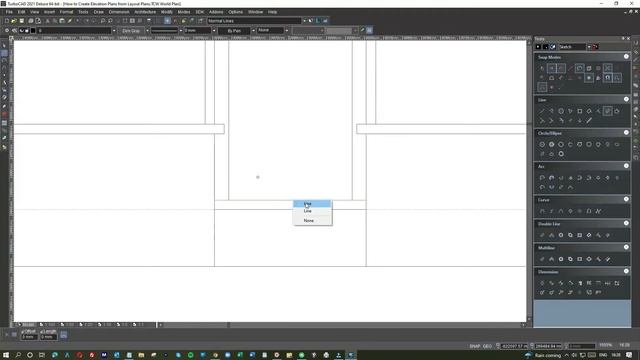Click the horizontal scrollbar below the canvas
640x360 pixels.
point(341,325)
